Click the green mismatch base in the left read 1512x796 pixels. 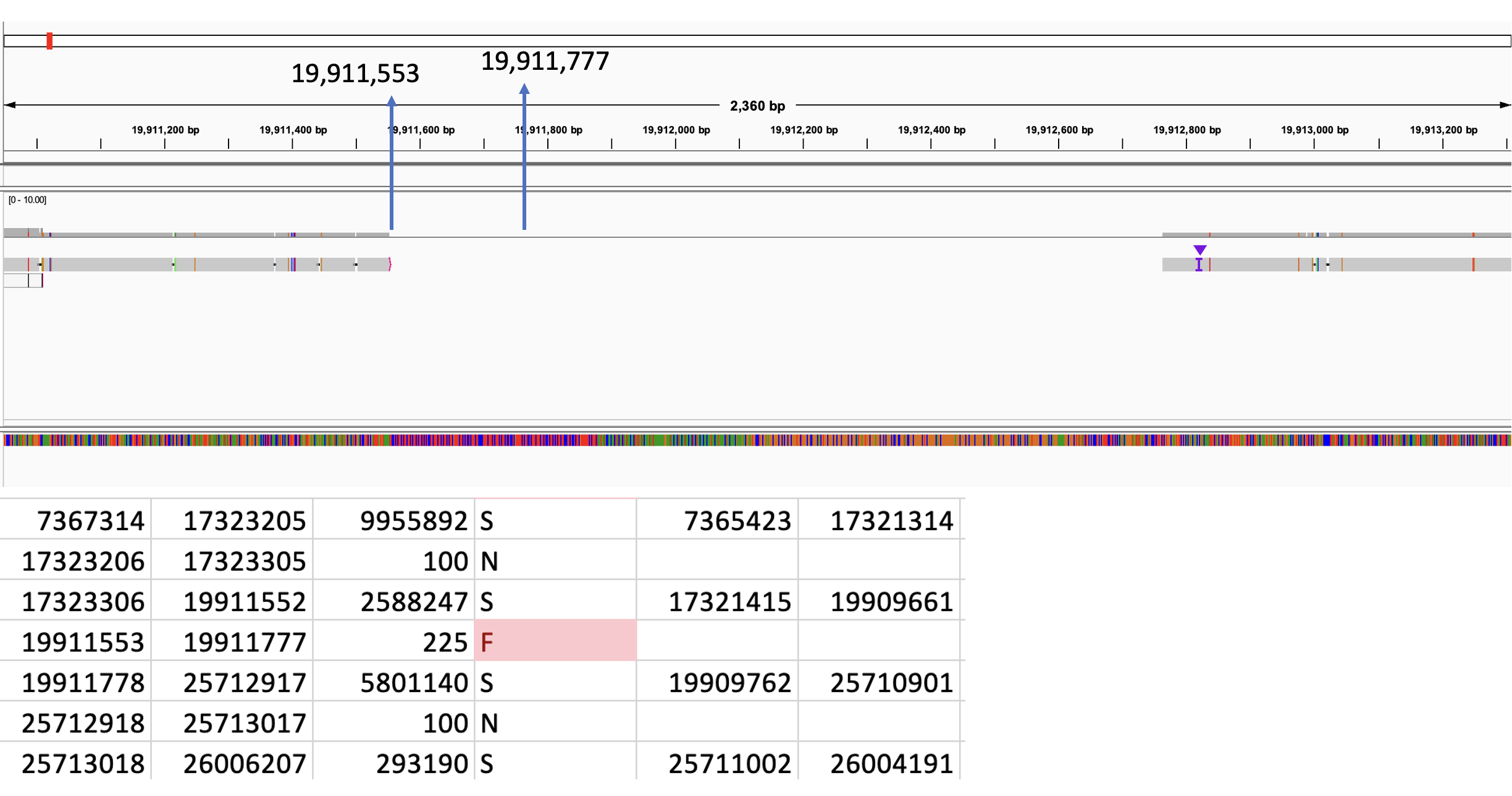175,264
